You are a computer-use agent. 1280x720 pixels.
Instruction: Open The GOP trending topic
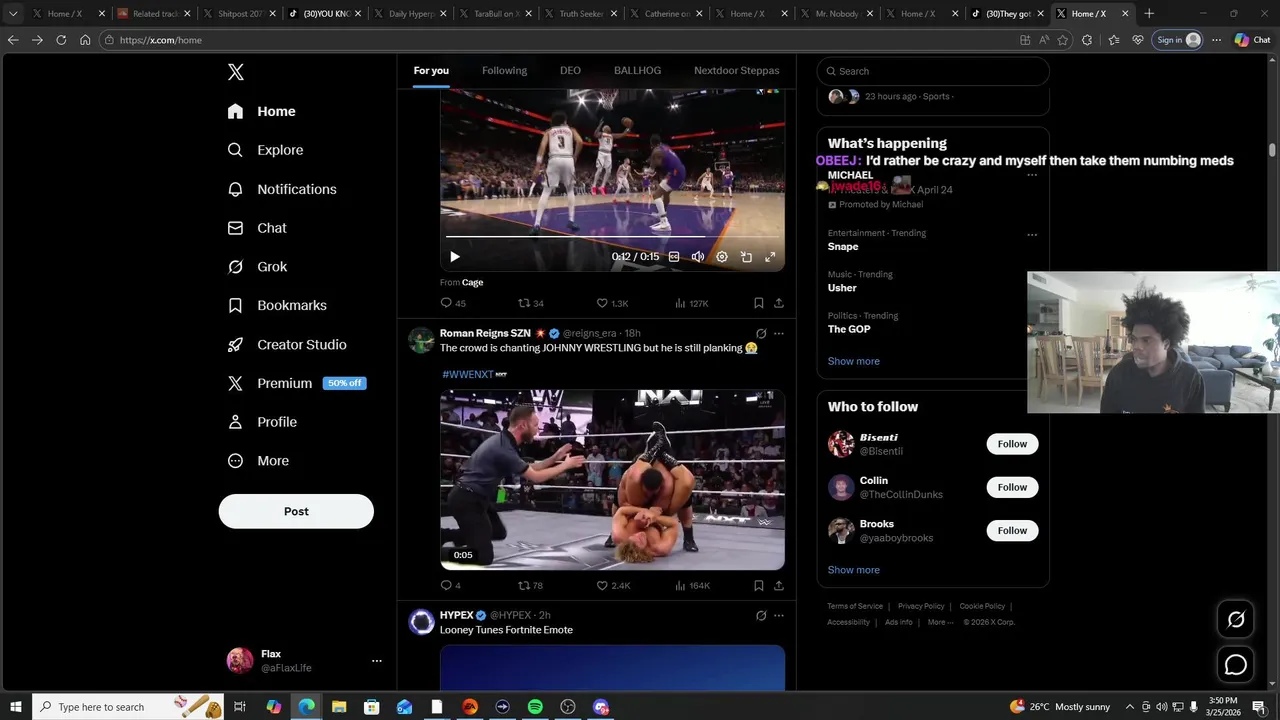coord(849,329)
